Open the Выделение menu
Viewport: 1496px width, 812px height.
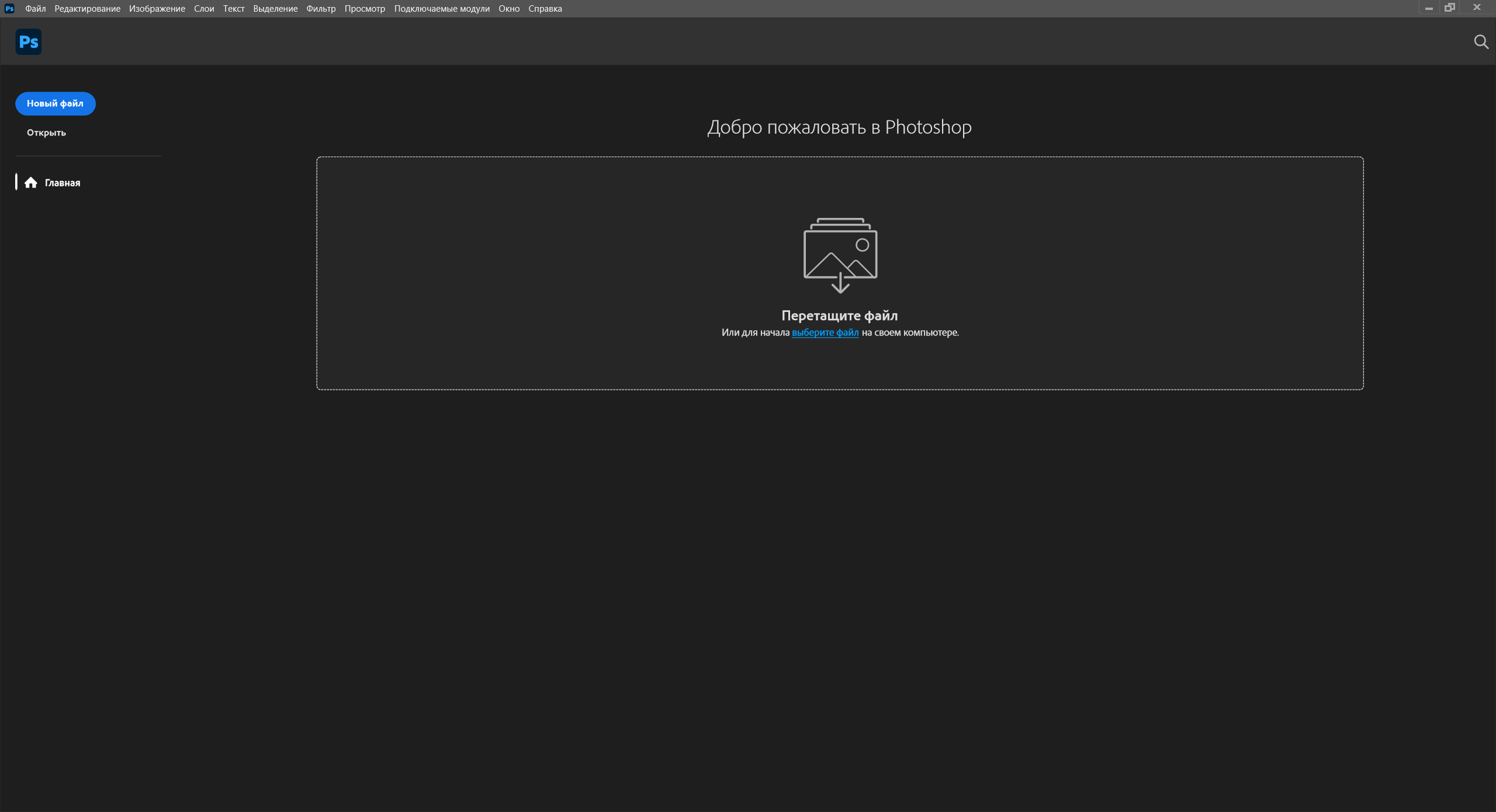[275, 9]
